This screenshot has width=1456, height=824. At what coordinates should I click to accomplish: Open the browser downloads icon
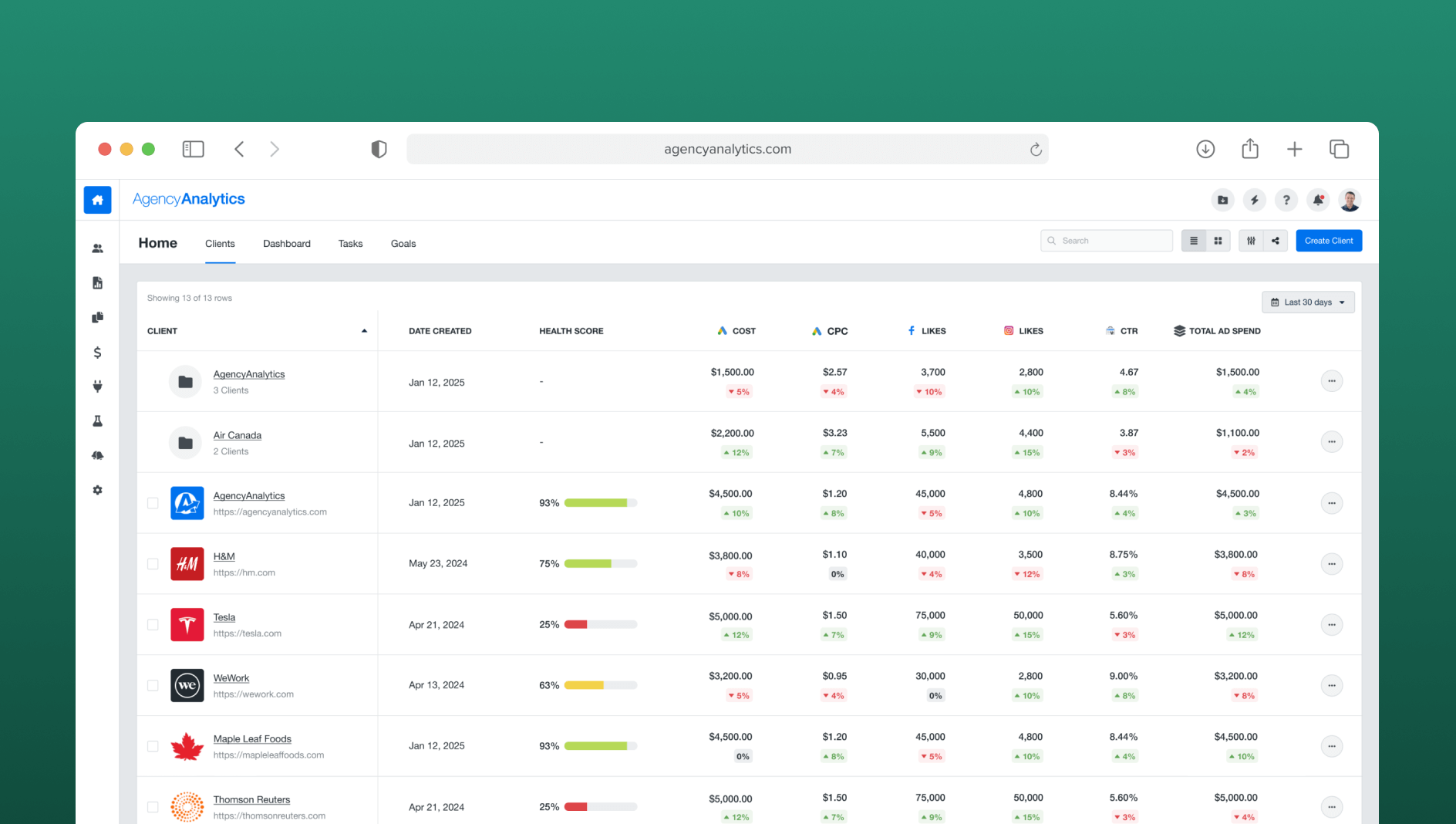[x=1205, y=149]
